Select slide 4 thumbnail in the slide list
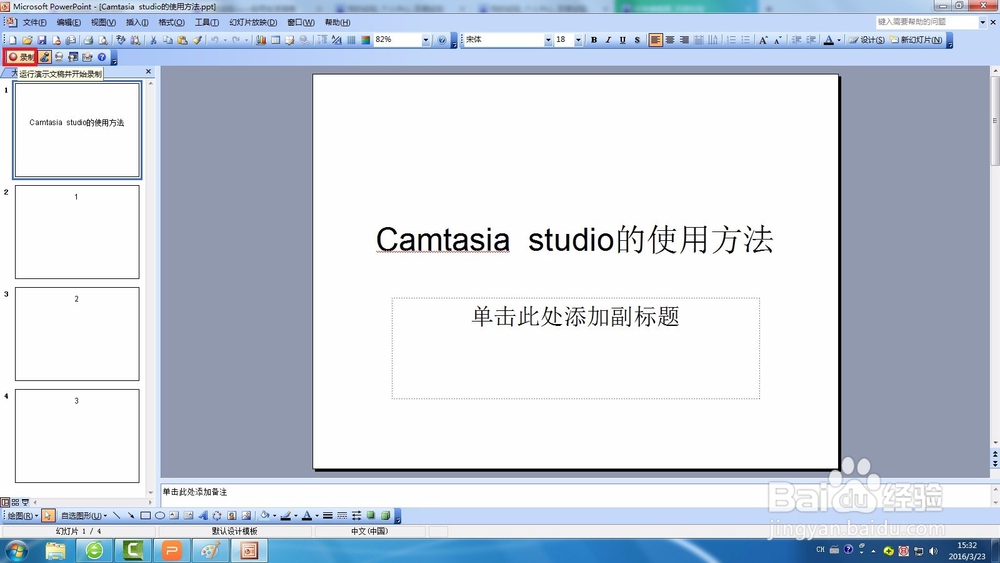The height and width of the screenshot is (563, 1000). pos(77,436)
